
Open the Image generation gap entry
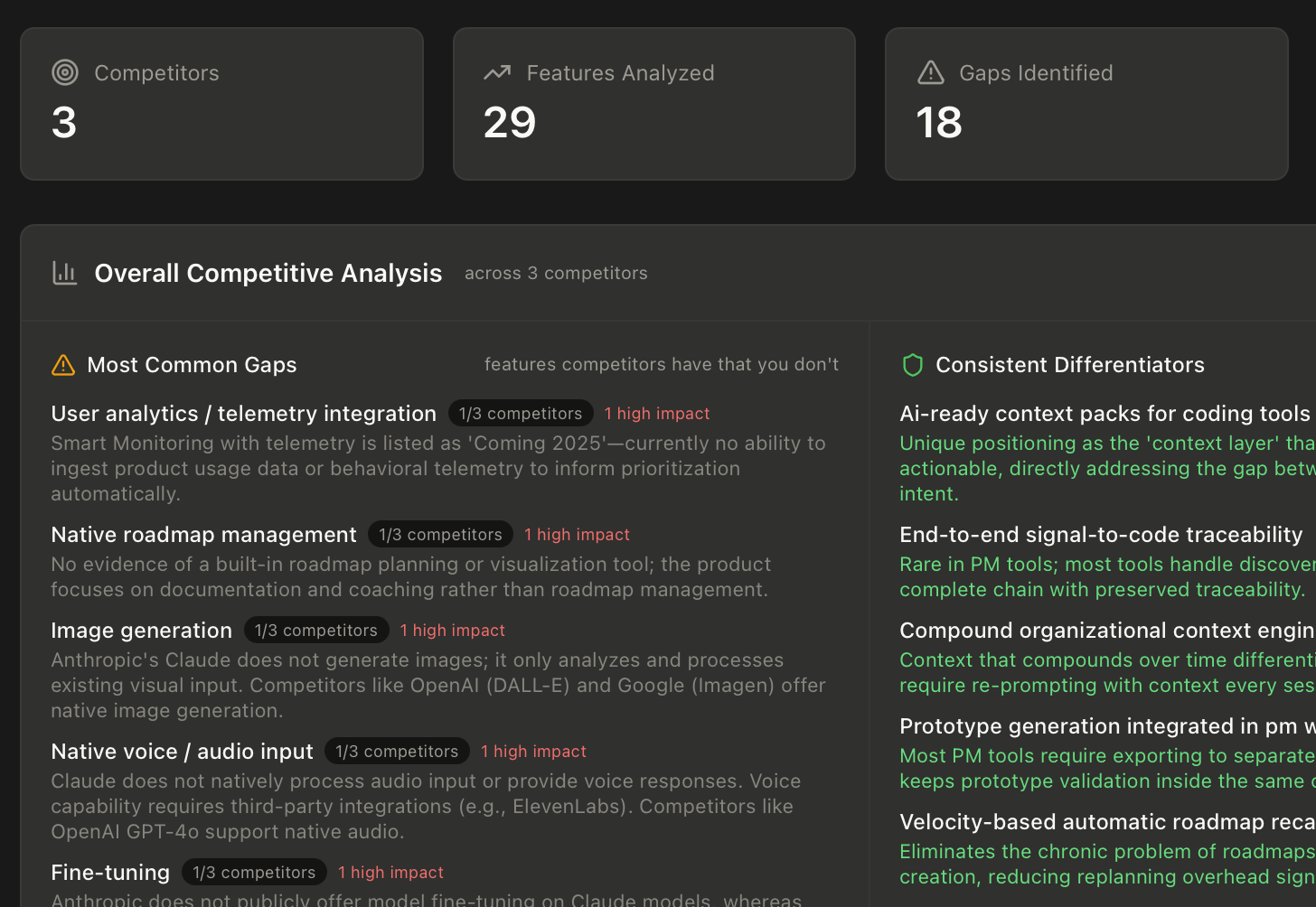pyautogui.click(x=141, y=630)
